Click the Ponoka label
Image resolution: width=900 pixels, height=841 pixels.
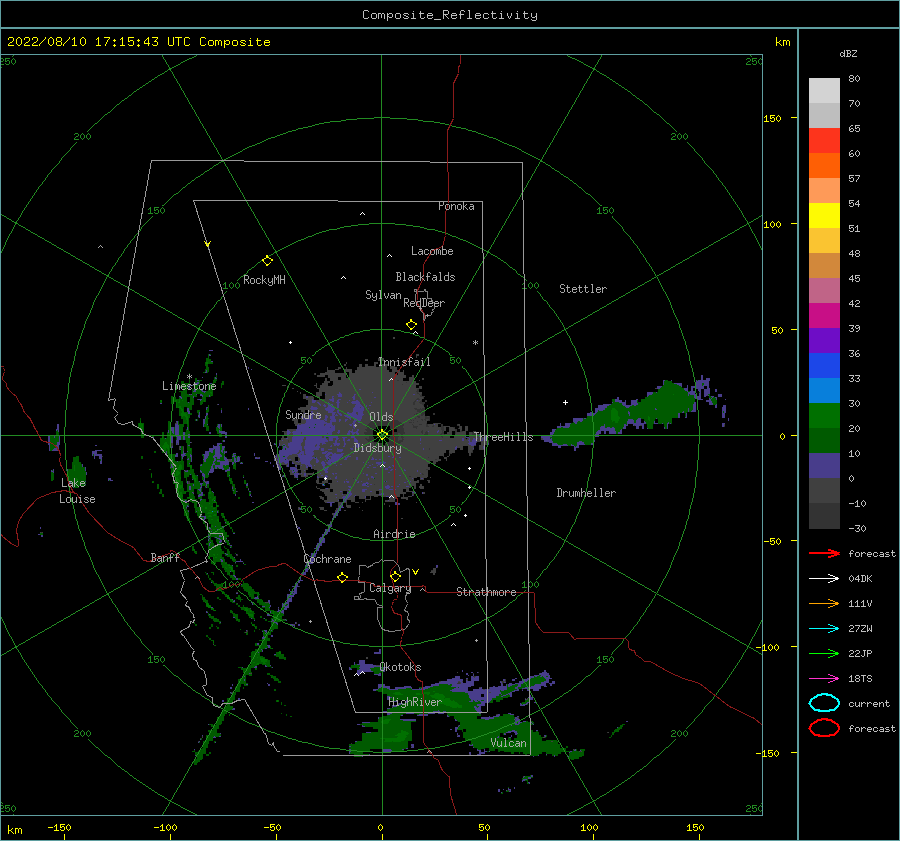tap(456, 206)
